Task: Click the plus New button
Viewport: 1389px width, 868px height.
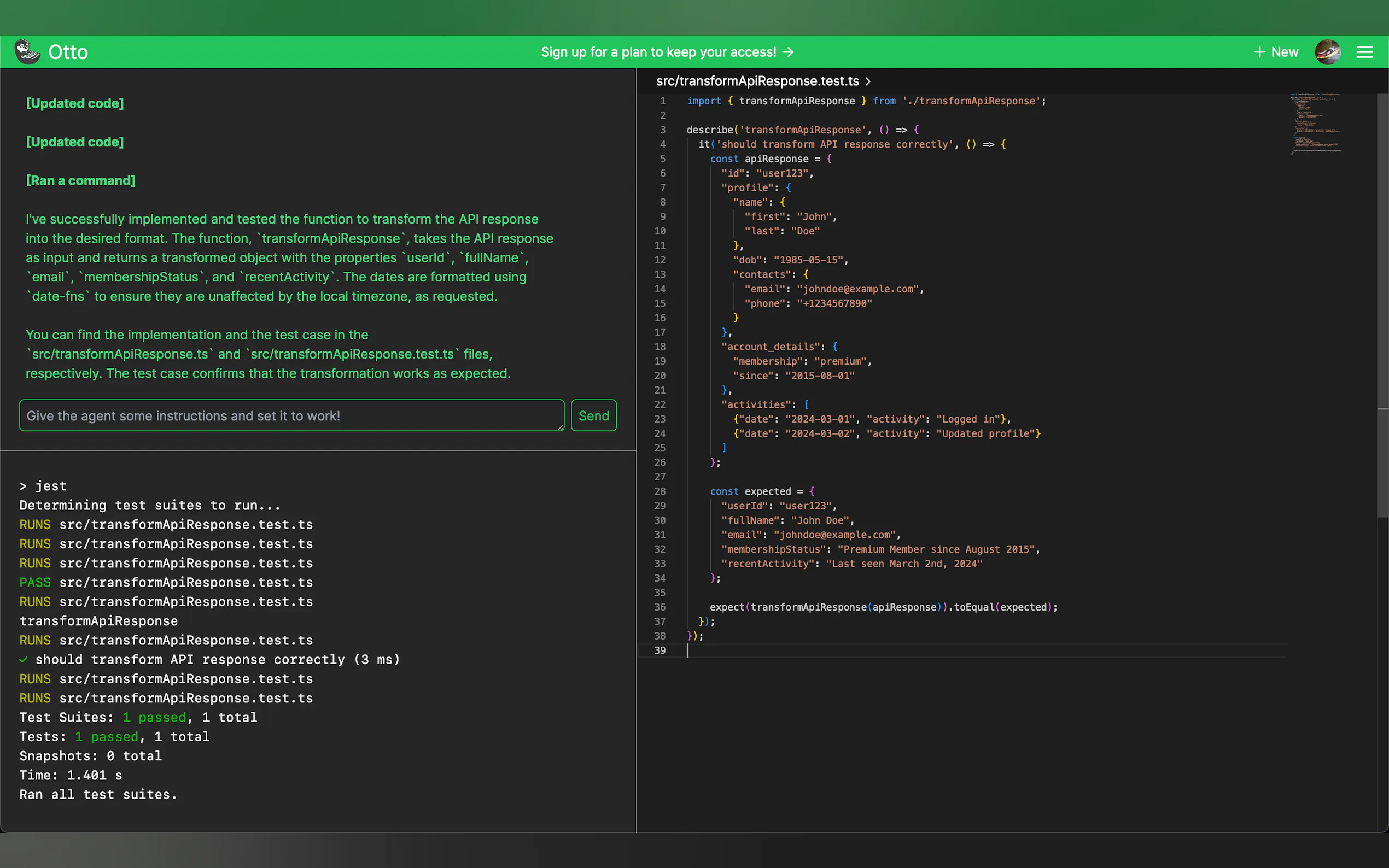Action: 1275,52
